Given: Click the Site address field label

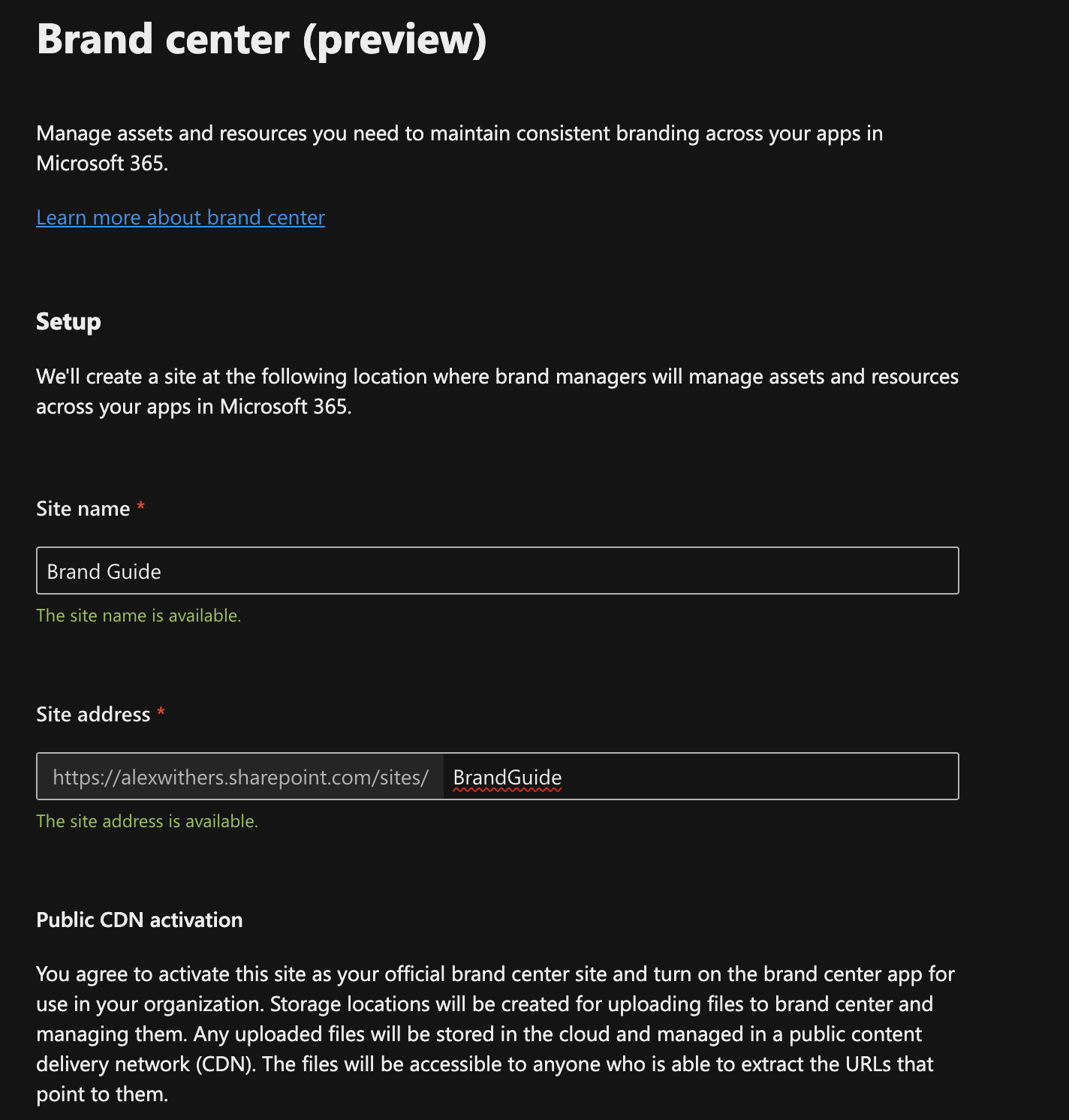Looking at the screenshot, I should 93,714.
